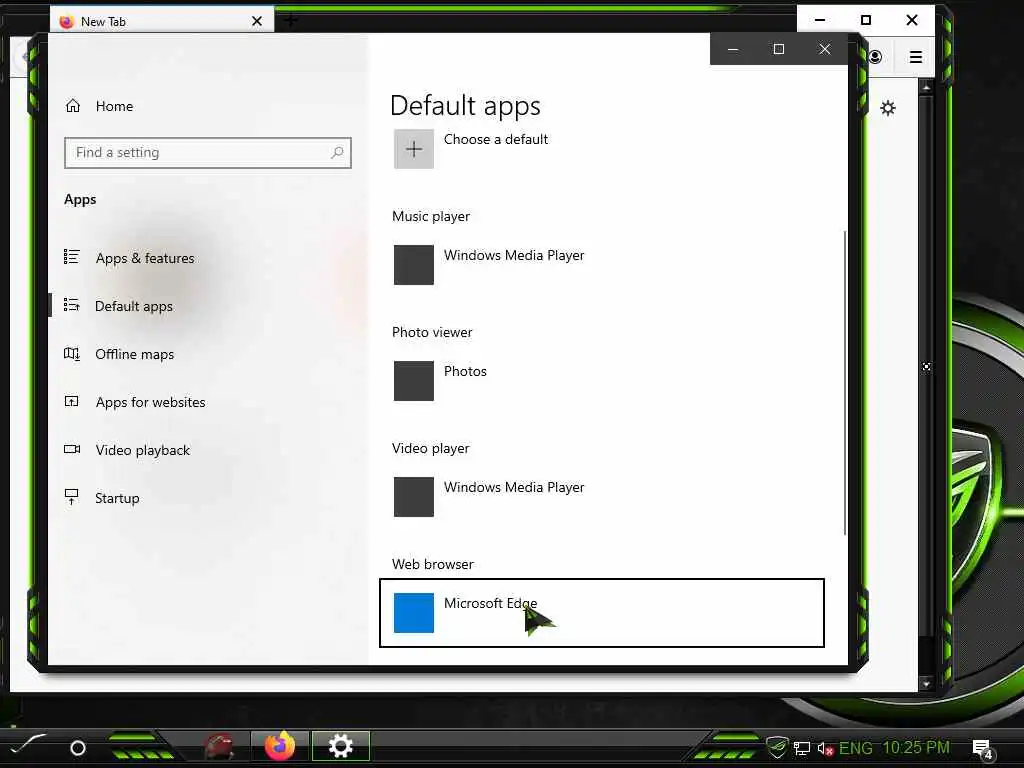
Task: Switch to Firefox from the taskbar
Action: coord(280,746)
